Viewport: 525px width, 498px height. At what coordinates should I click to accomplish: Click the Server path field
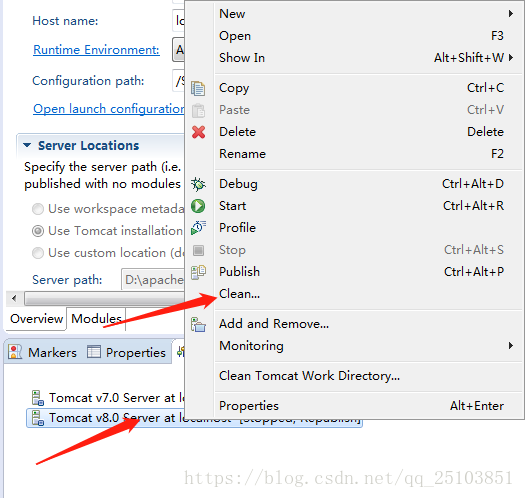coord(153,280)
